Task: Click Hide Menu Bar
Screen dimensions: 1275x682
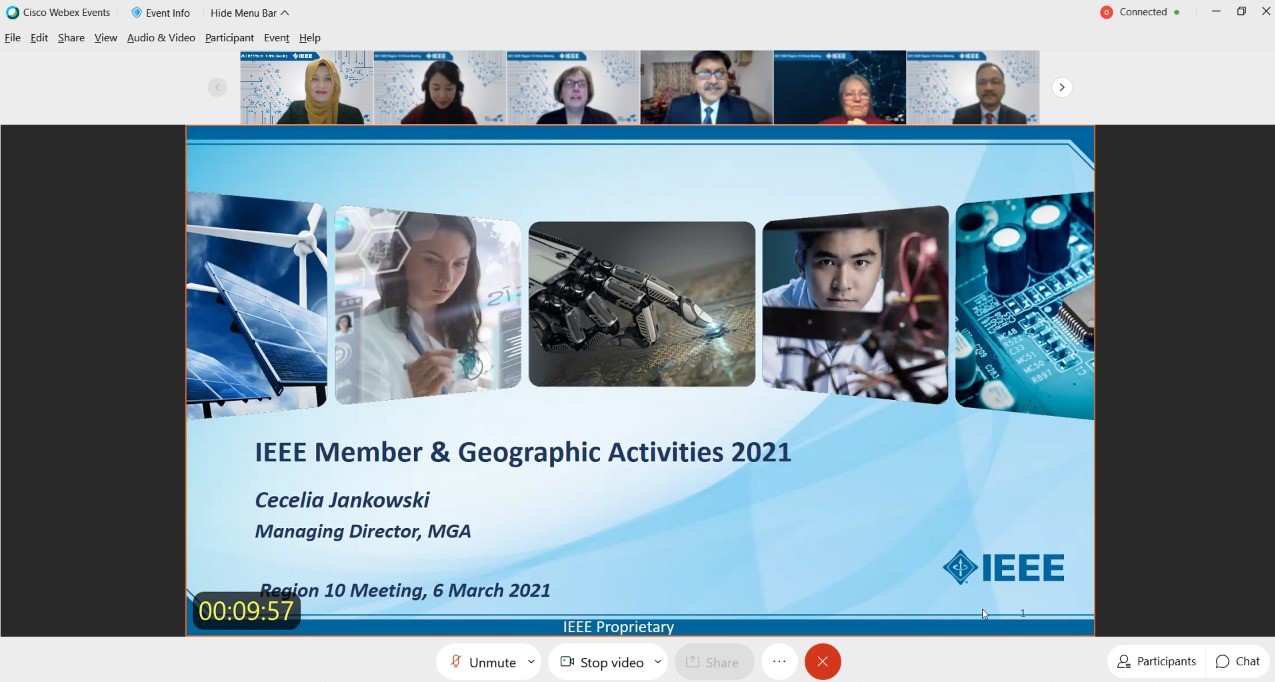Action: (x=250, y=13)
